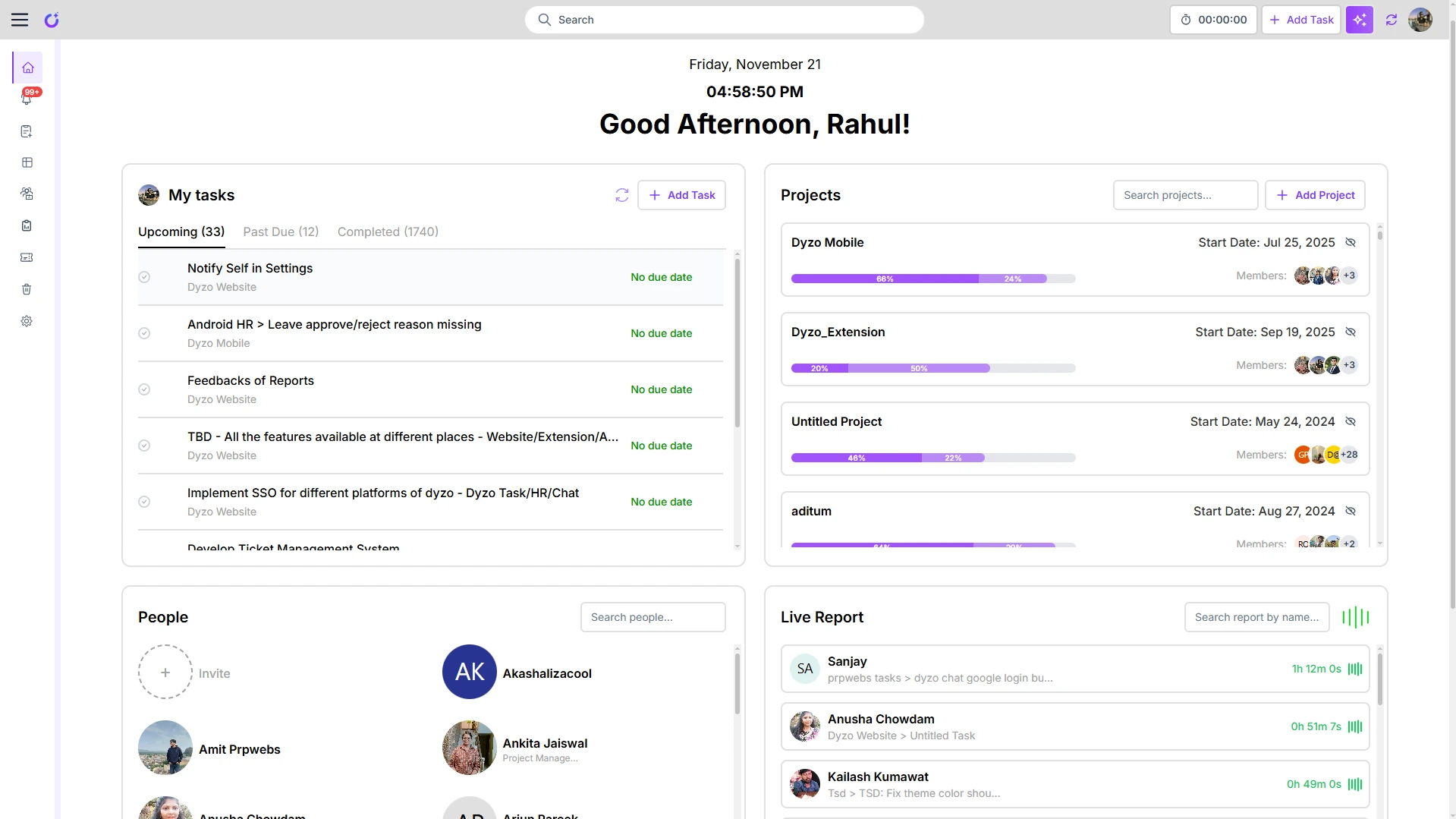This screenshot has width=1456, height=819.
Task: Check off the 'Feedbacks of Reports' task
Action: coord(144,389)
